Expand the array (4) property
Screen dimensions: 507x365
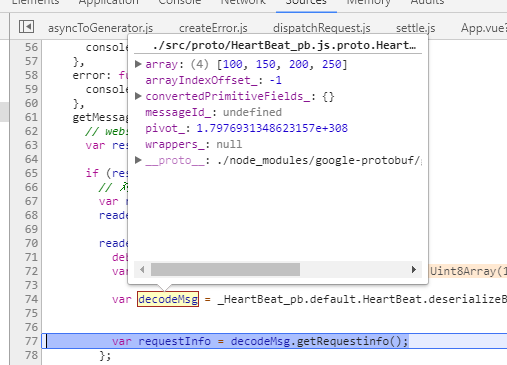tap(138, 64)
